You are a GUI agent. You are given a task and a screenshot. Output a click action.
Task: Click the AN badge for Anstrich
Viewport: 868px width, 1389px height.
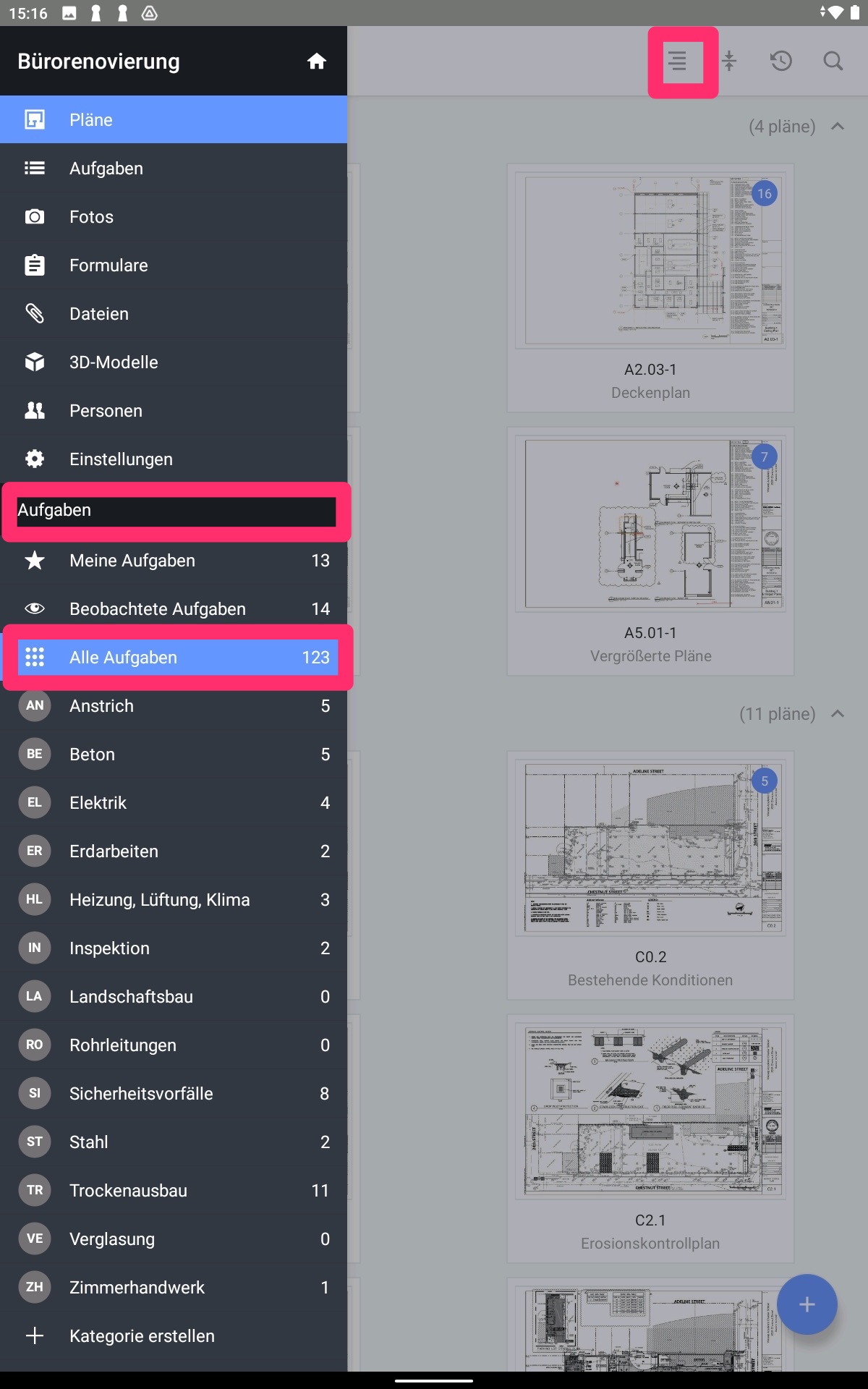tap(35, 705)
